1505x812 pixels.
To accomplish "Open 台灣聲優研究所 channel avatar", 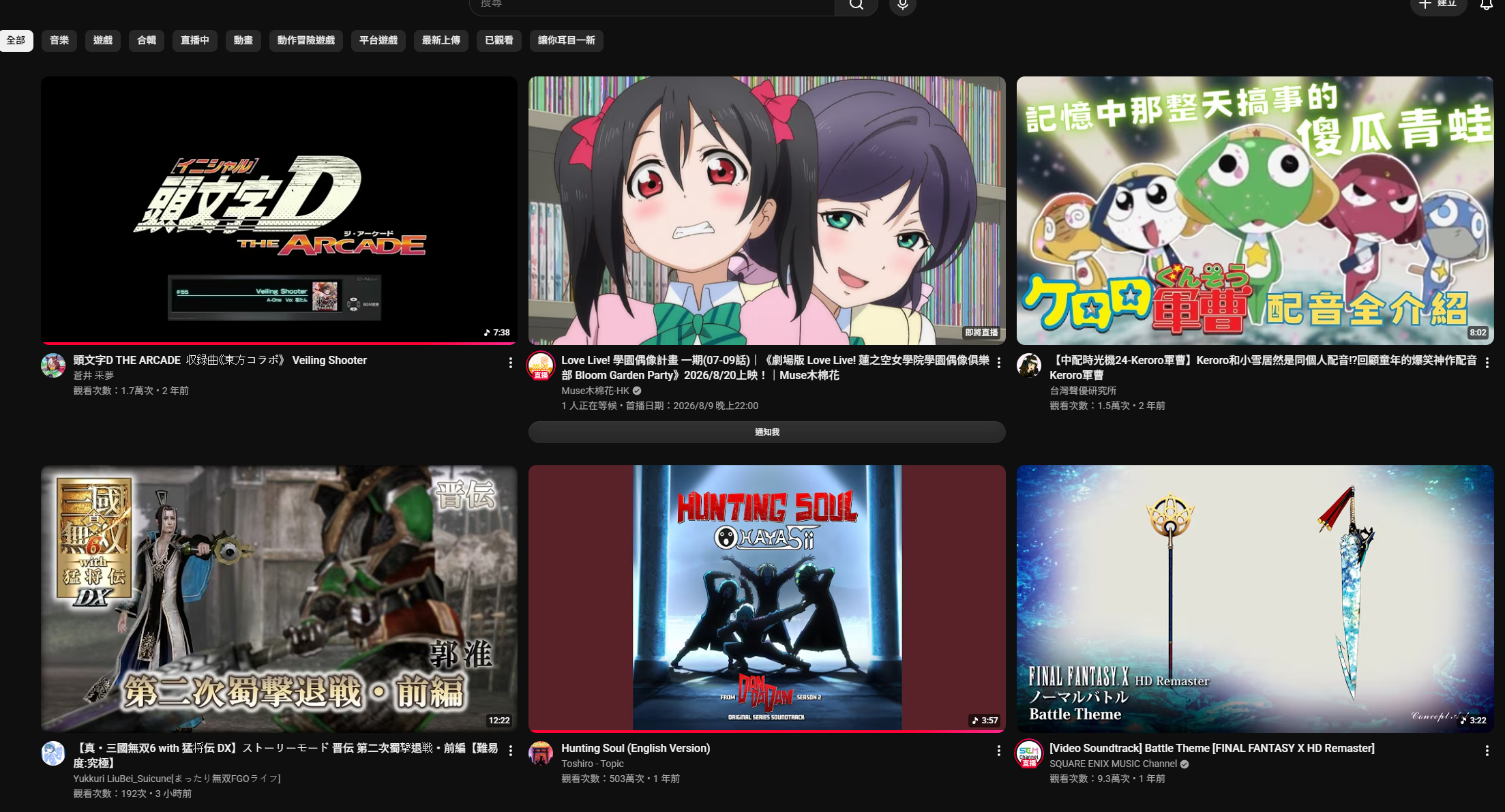I will [x=1029, y=365].
